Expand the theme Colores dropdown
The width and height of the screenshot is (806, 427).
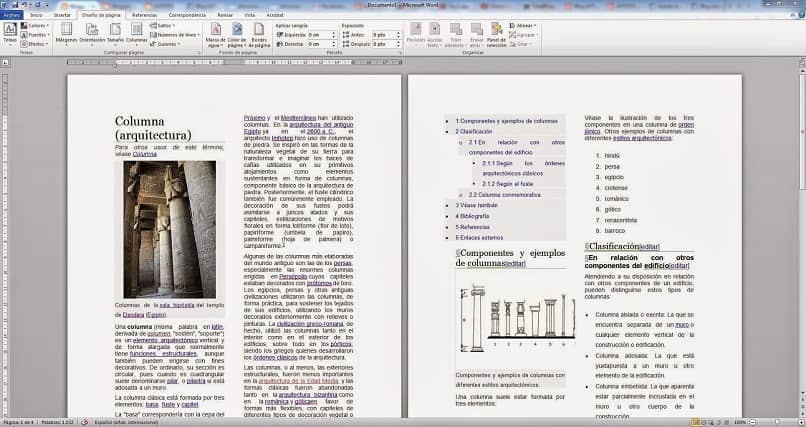coord(34,26)
